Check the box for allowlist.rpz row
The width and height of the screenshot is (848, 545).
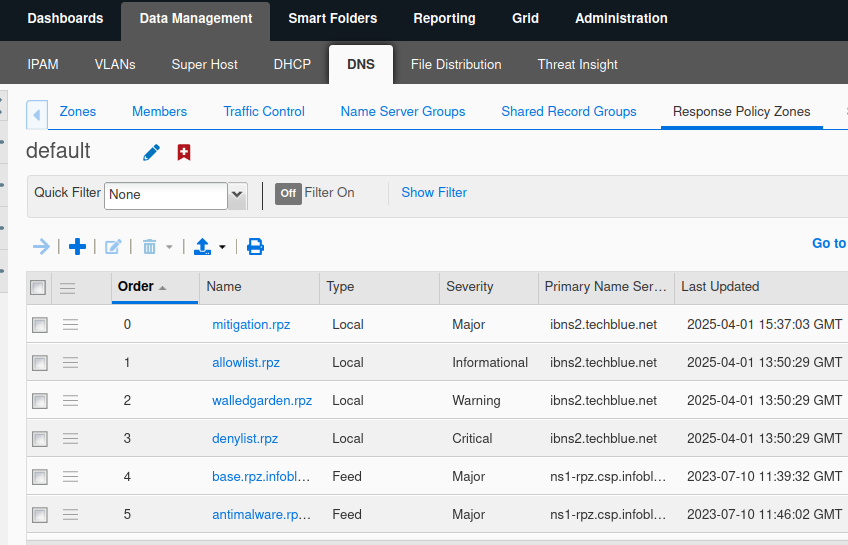[39, 363]
